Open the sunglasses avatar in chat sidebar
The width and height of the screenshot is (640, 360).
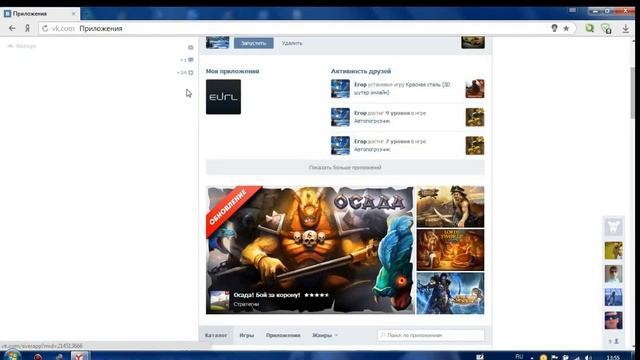coord(613,320)
